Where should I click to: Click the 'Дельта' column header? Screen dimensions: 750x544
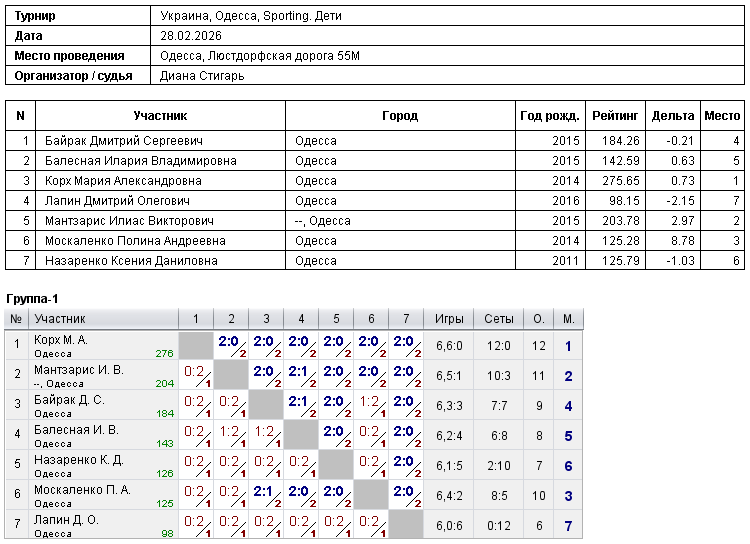(x=673, y=116)
